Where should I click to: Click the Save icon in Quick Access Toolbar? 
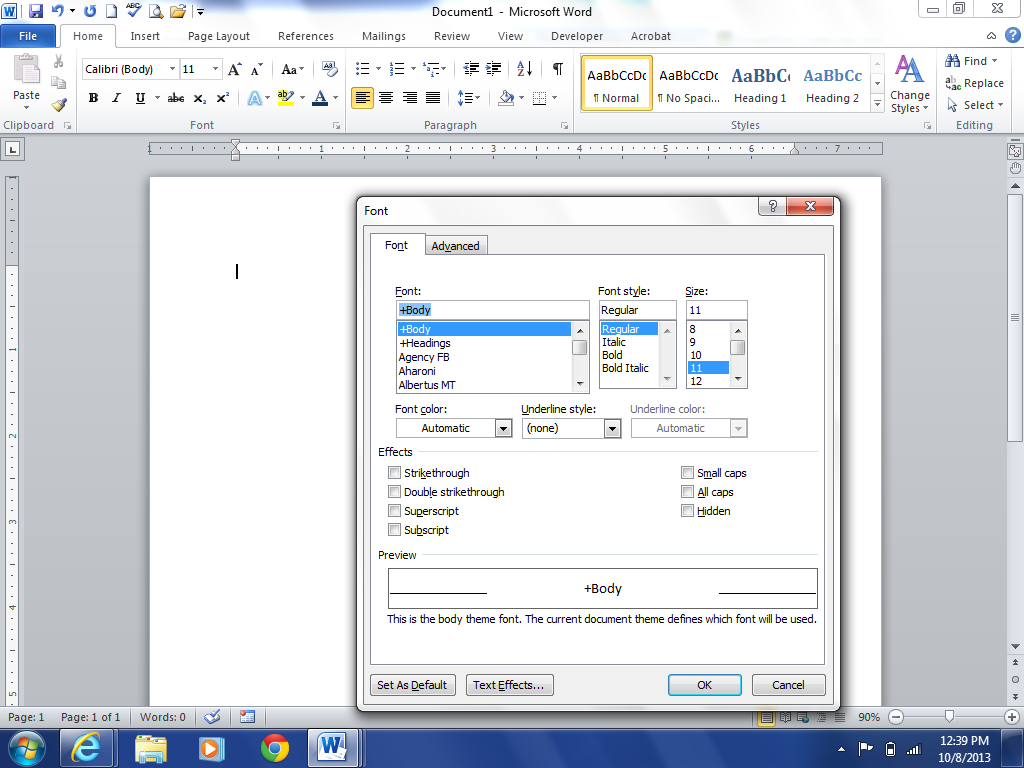(x=36, y=12)
